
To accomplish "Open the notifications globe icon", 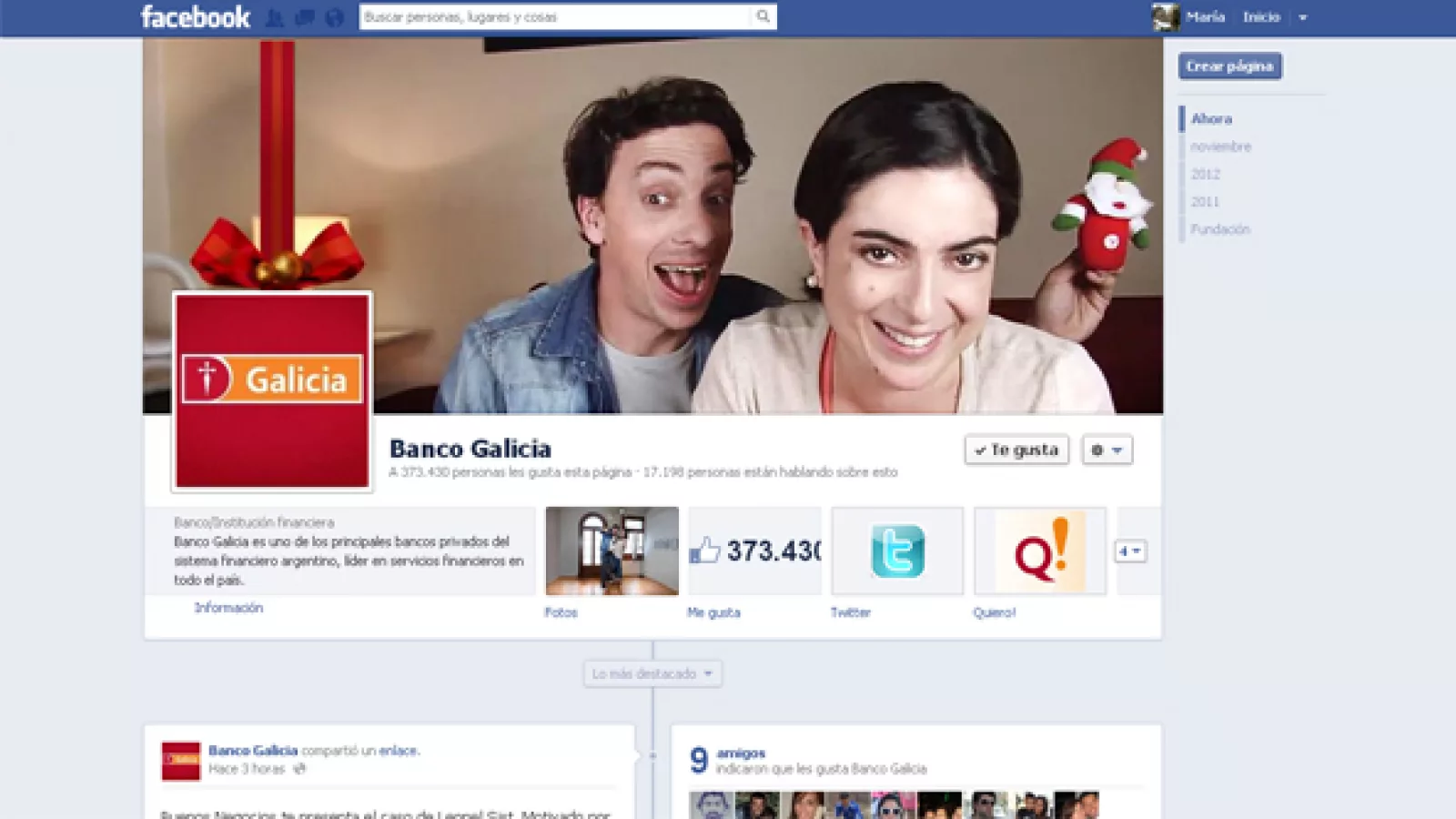I will pyautogui.click(x=334, y=17).
